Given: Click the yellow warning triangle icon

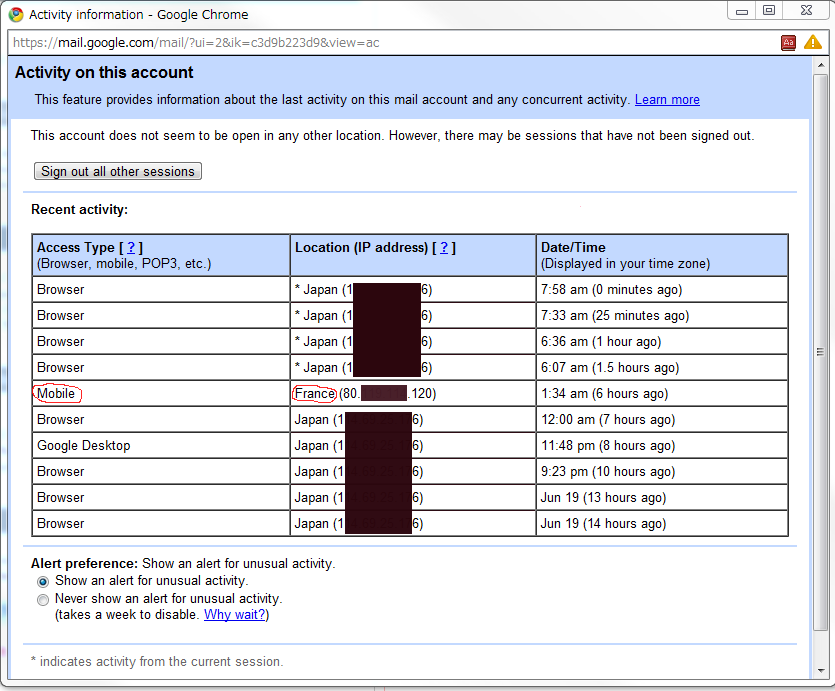Looking at the screenshot, I should click(813, 42).
